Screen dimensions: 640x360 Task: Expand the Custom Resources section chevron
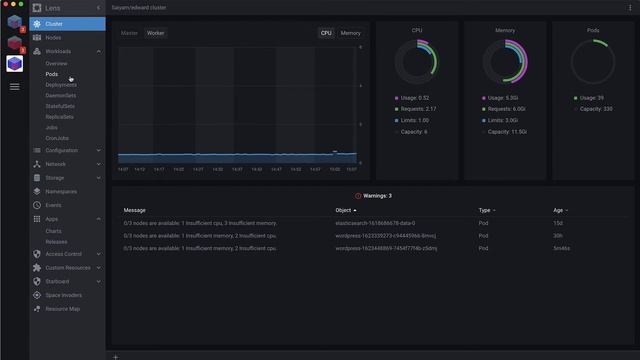(x=98, y=268)
